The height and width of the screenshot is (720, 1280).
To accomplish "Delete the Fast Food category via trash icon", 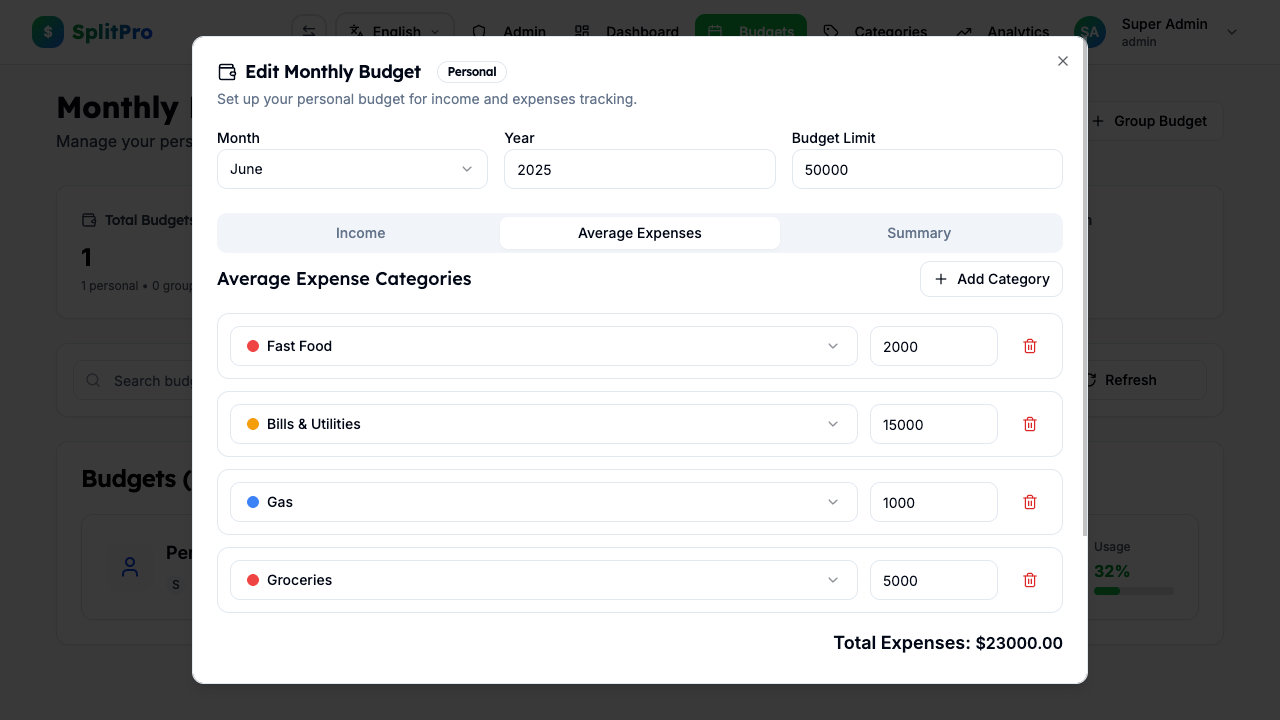I will 1029,346.
